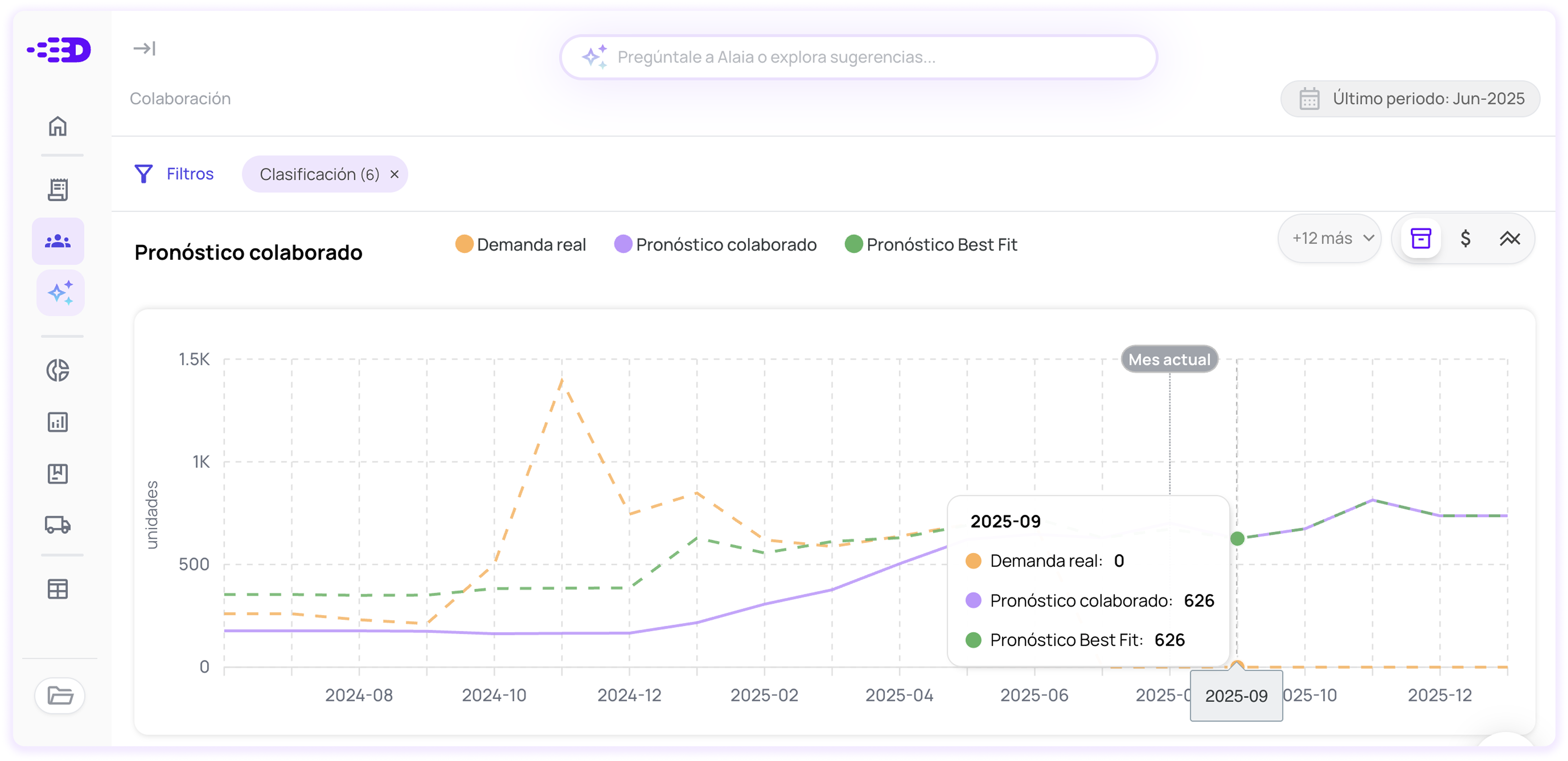Open the receipt document sidebar icon

coord(58,189)
